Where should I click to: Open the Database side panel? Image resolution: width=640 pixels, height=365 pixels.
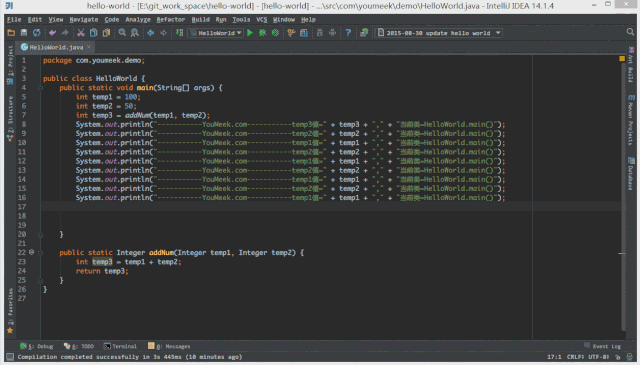631,173
